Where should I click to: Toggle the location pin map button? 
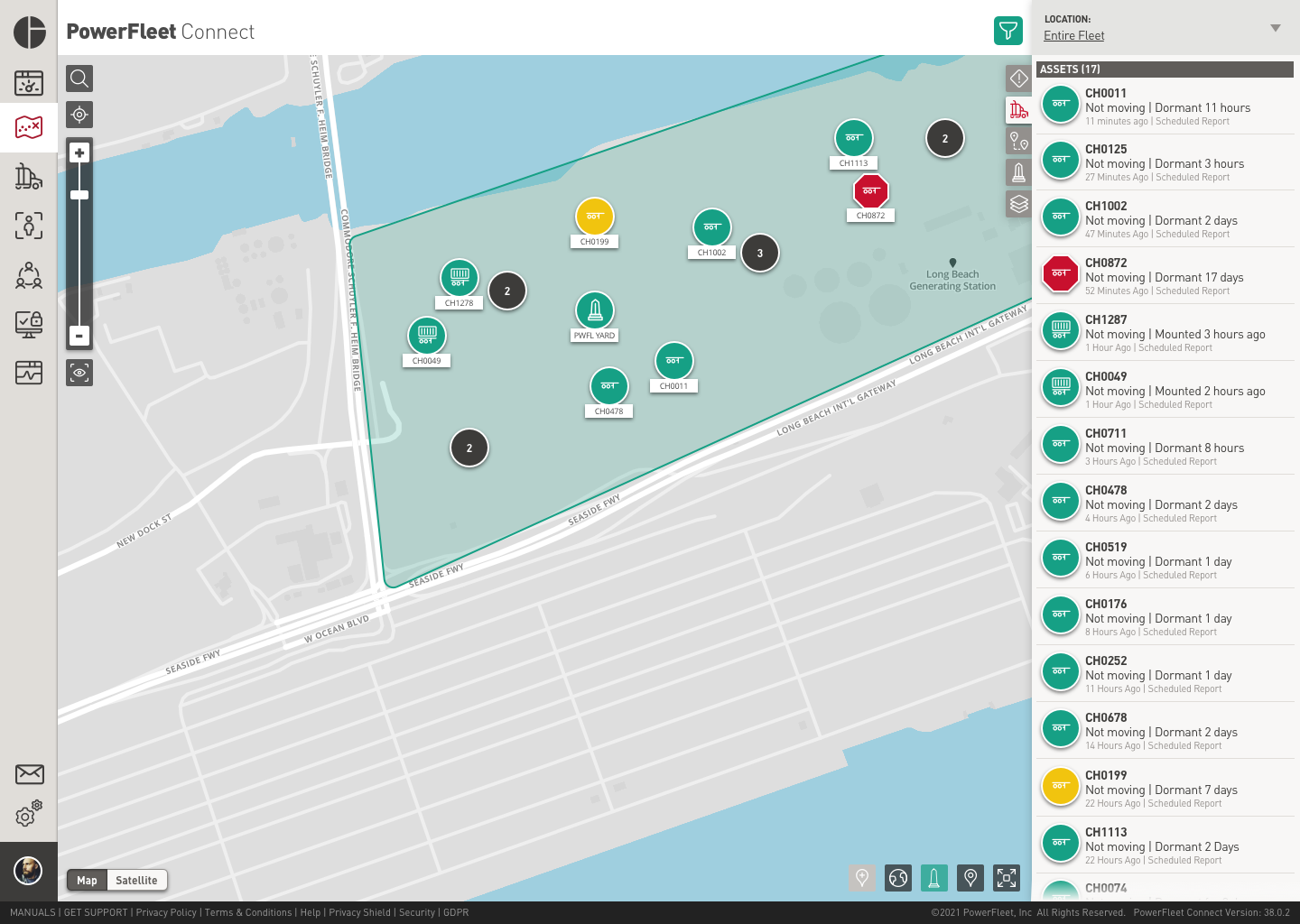click(x=970, y=877)
